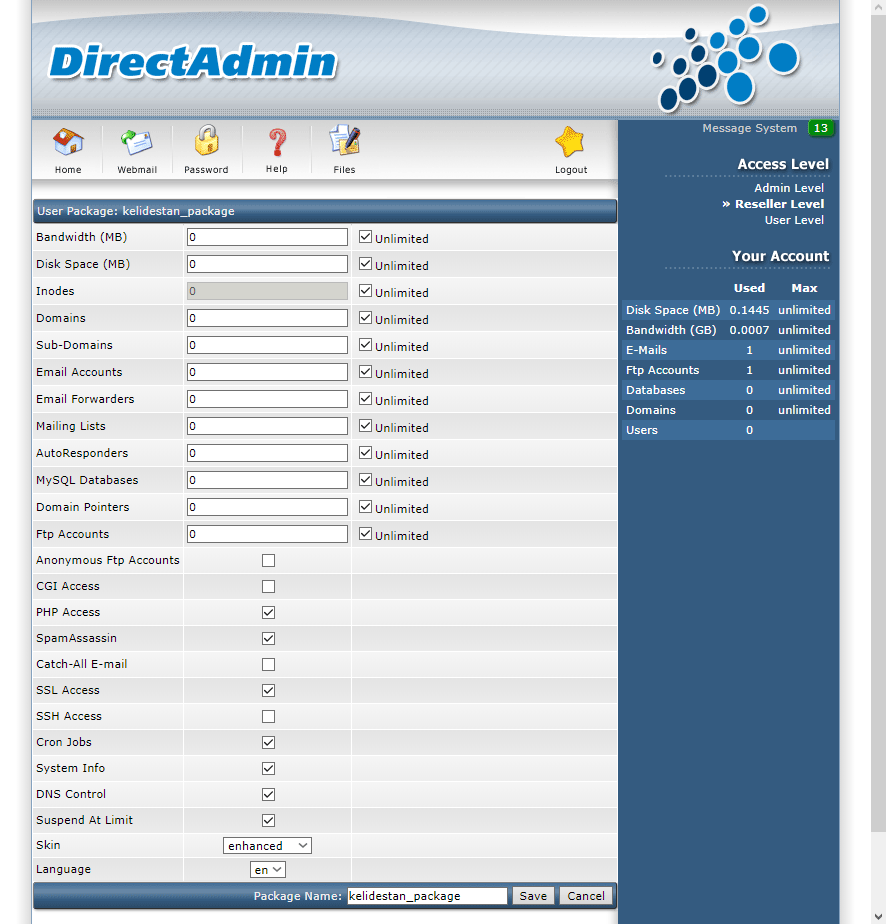The image size is (886, 924).
Task: Toggle Unlimited for Ftp Accounts
Action: (365, 534)
